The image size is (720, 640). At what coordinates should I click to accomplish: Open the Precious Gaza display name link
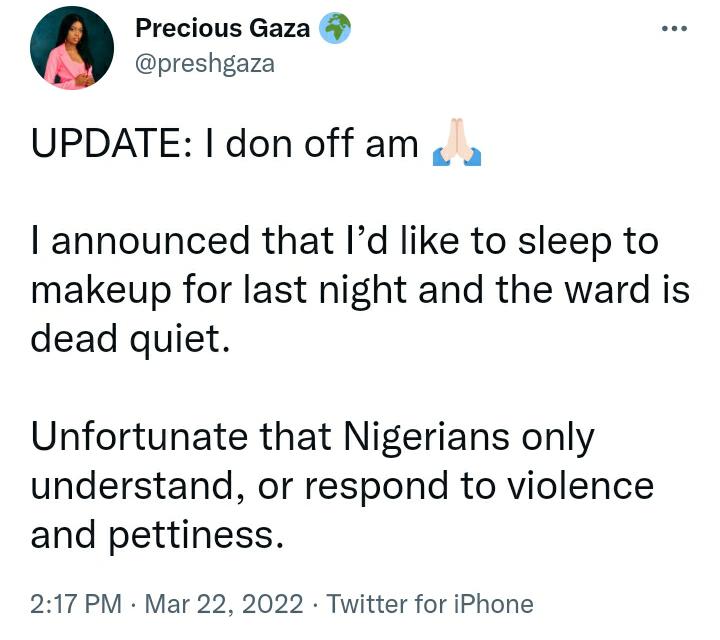(223, 28)
